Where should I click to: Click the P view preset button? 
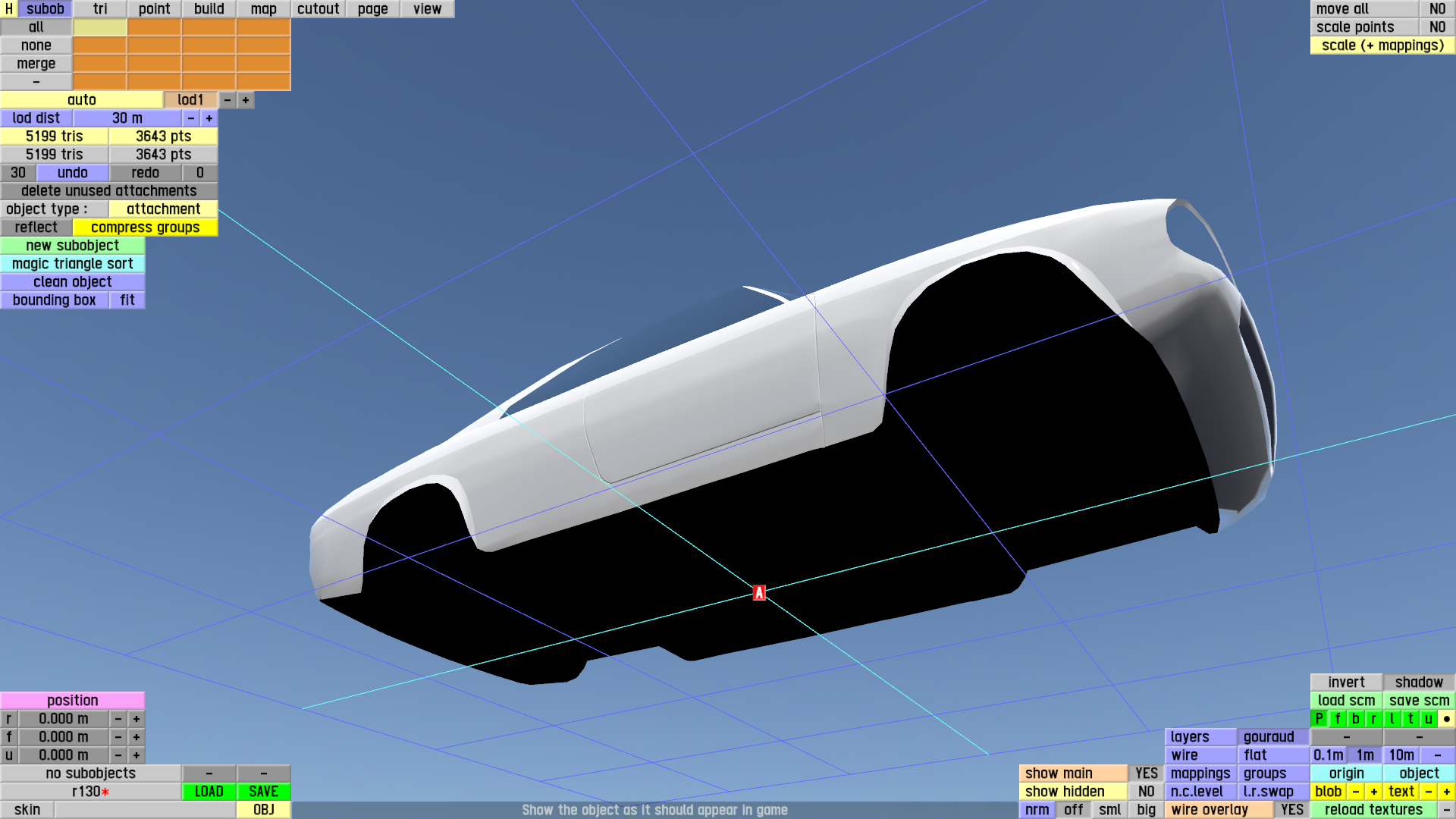pyautogui.click(x=1319, y=719)
